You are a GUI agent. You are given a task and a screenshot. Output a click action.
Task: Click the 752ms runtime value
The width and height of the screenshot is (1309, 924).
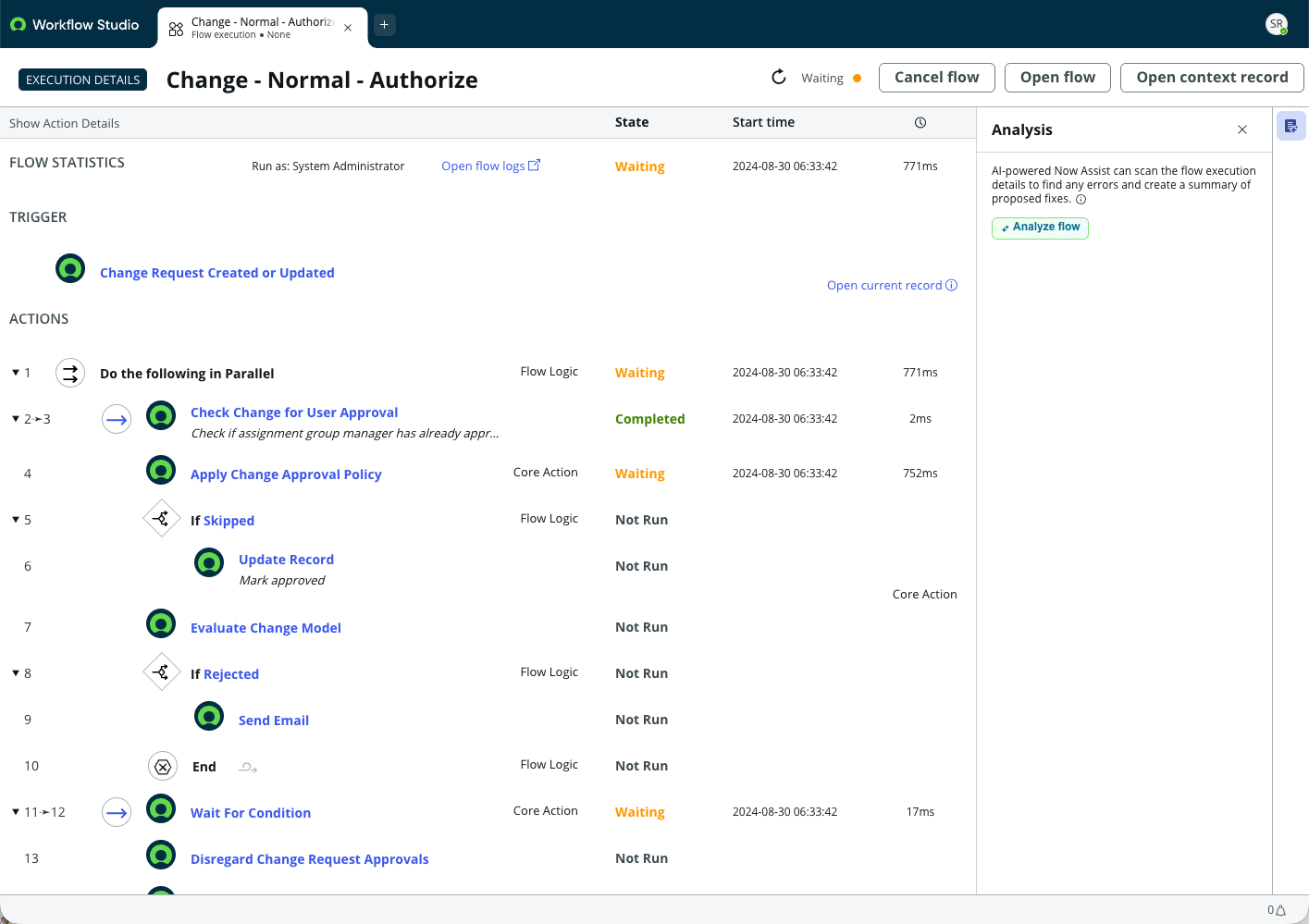tap(920, 474)
